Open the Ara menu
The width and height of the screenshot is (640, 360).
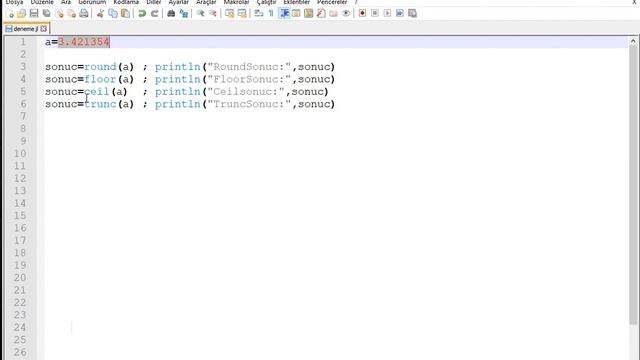click(x=66, y=2)
